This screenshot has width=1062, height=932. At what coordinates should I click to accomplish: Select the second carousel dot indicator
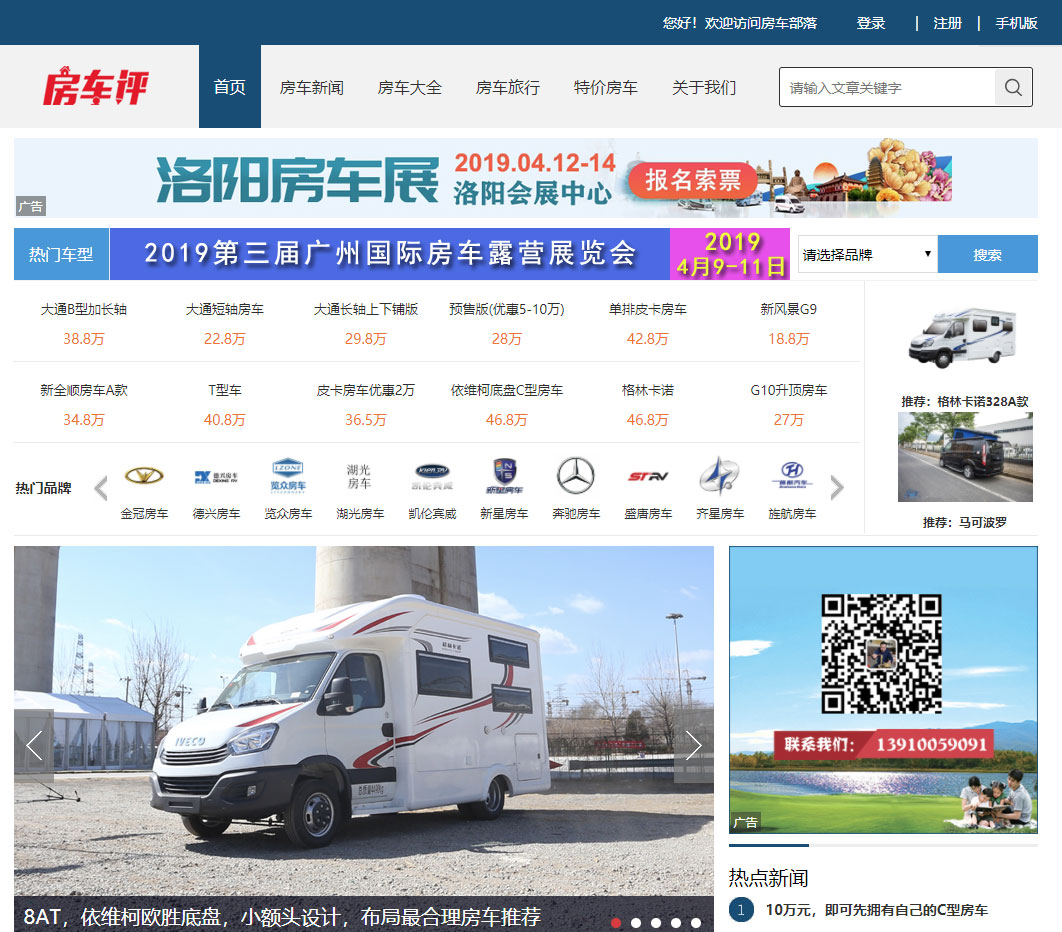click(636, 923)
